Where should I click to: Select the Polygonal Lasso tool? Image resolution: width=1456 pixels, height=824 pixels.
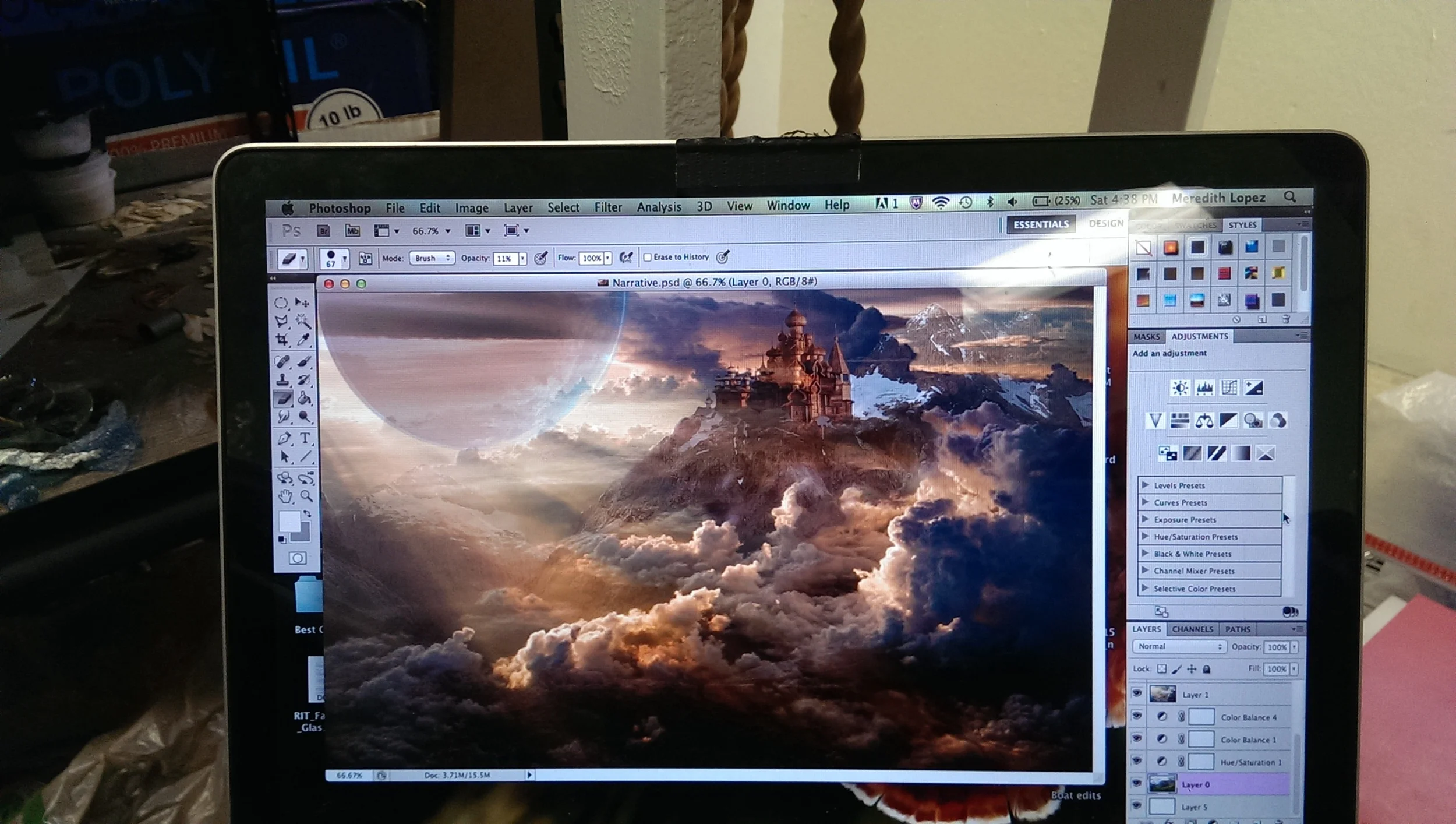click(281, 321)
